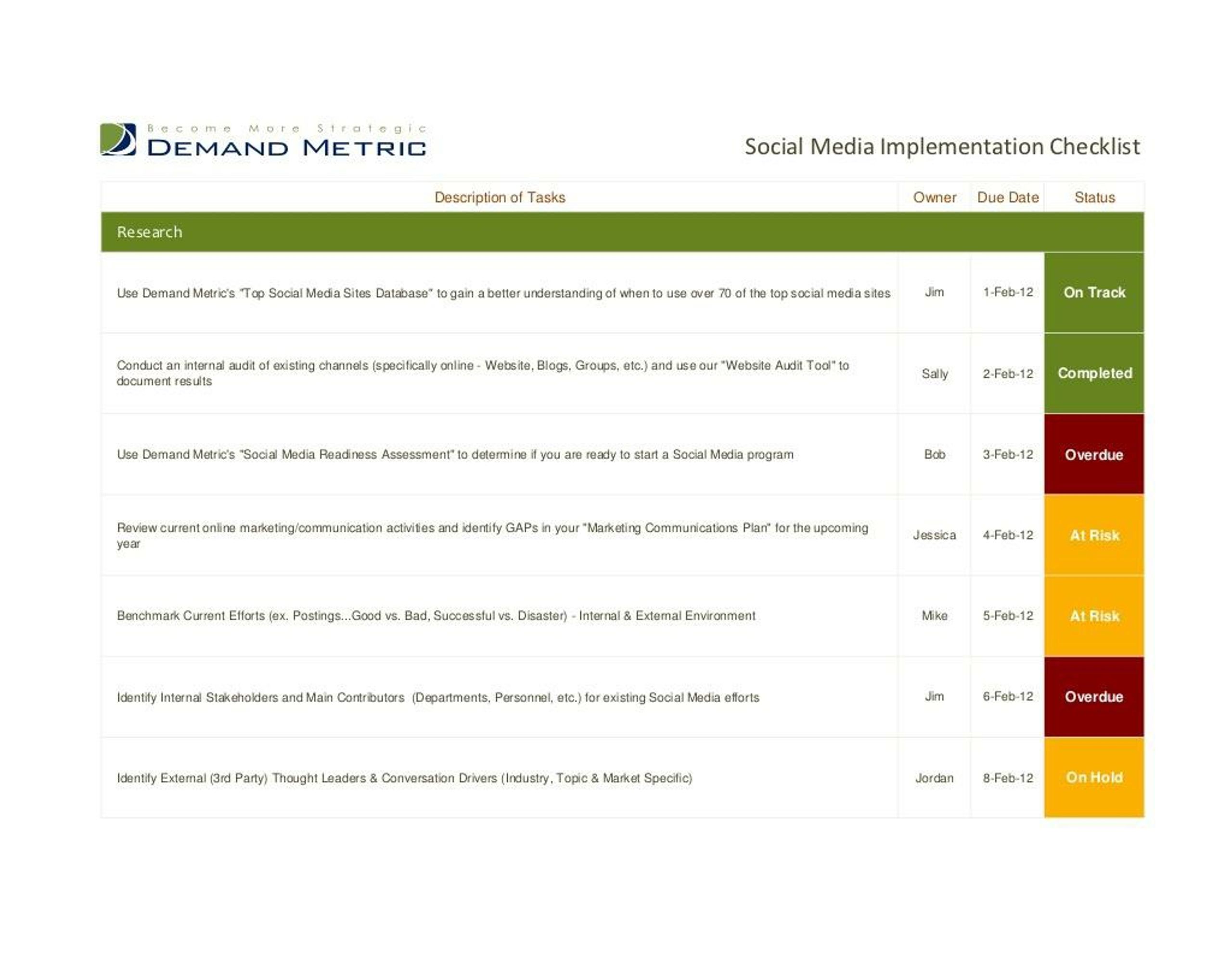Click owner Sally
The image size is (1232, 953).
coord(935,373)
